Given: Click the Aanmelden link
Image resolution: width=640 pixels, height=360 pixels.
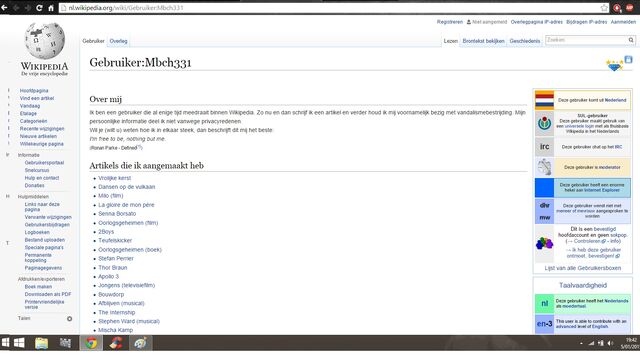Looking at the screenshot, I should pyautogui.click(x=623, y=22).
